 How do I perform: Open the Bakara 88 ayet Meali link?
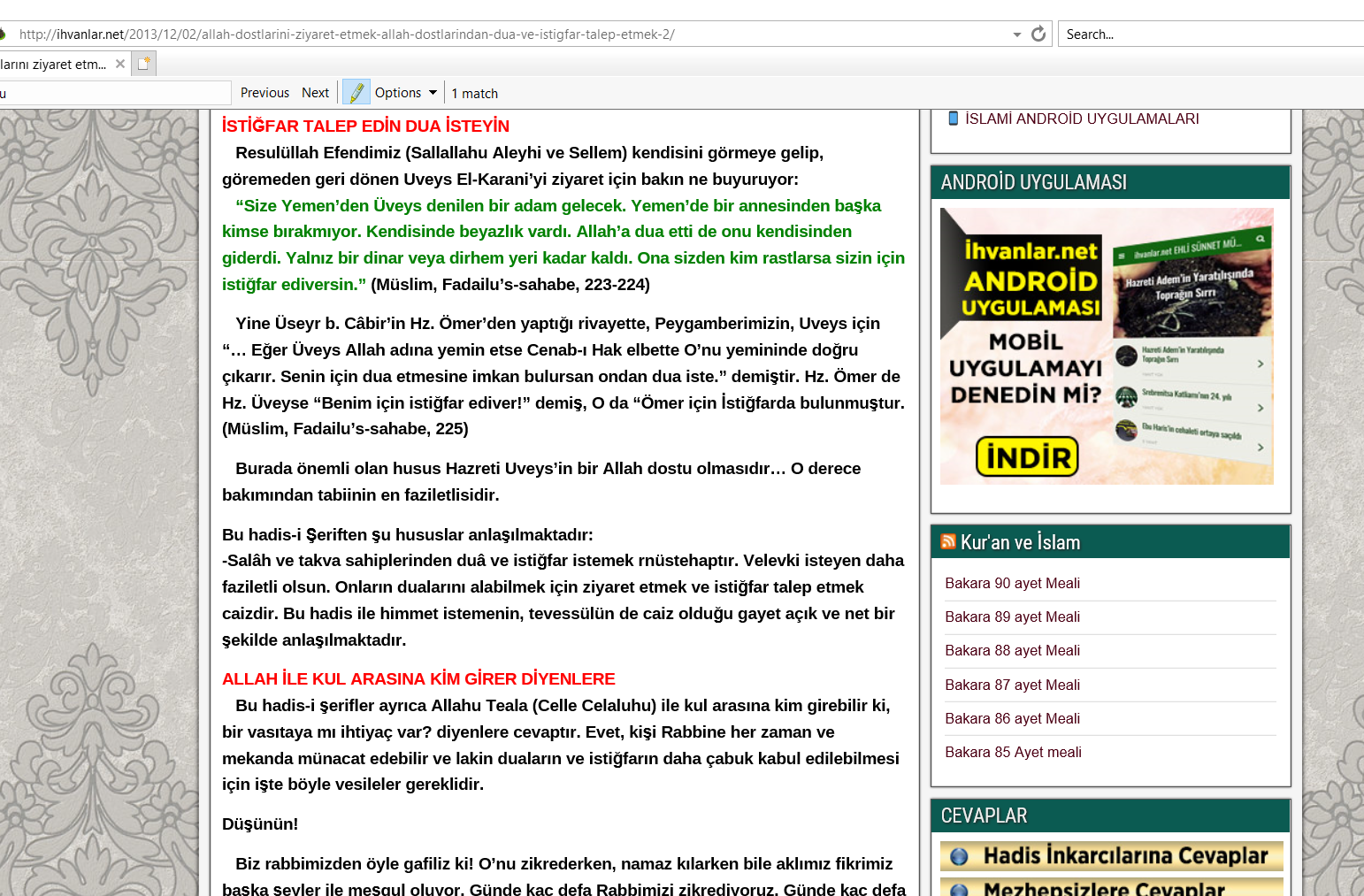[x=1012, y=650]
